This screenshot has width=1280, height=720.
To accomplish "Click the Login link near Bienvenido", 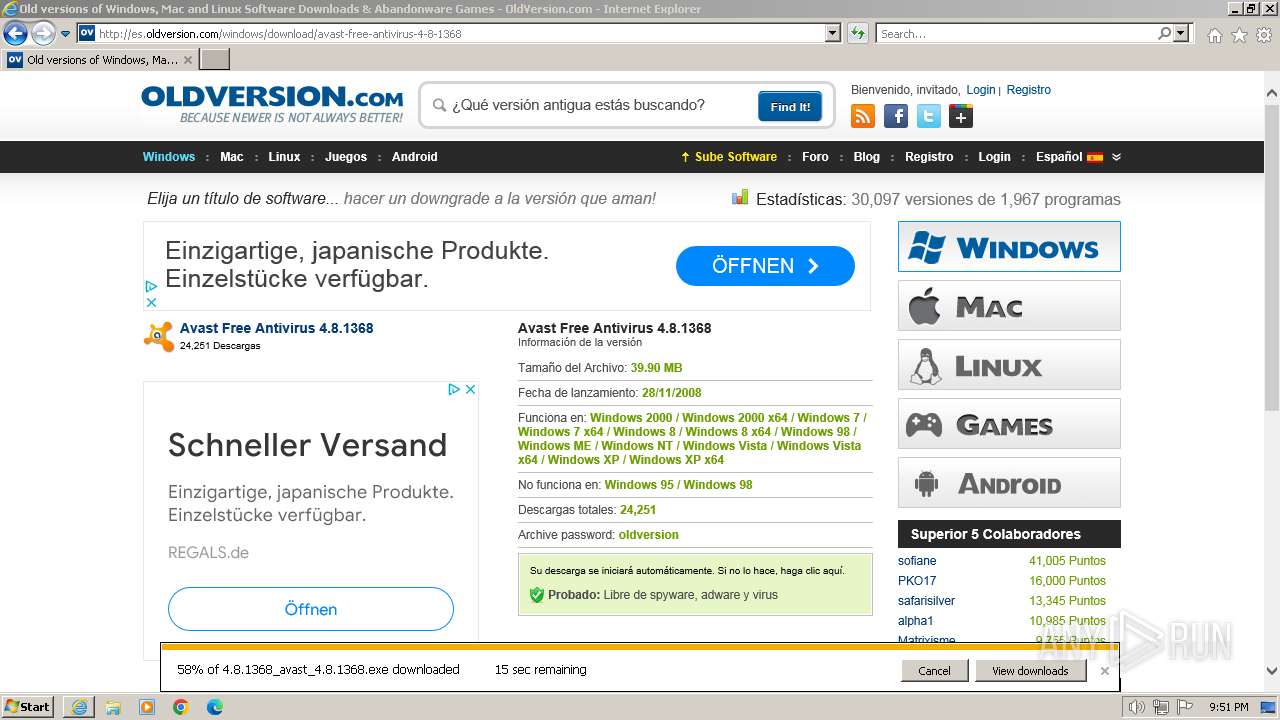I will click(x=981, y=90).
